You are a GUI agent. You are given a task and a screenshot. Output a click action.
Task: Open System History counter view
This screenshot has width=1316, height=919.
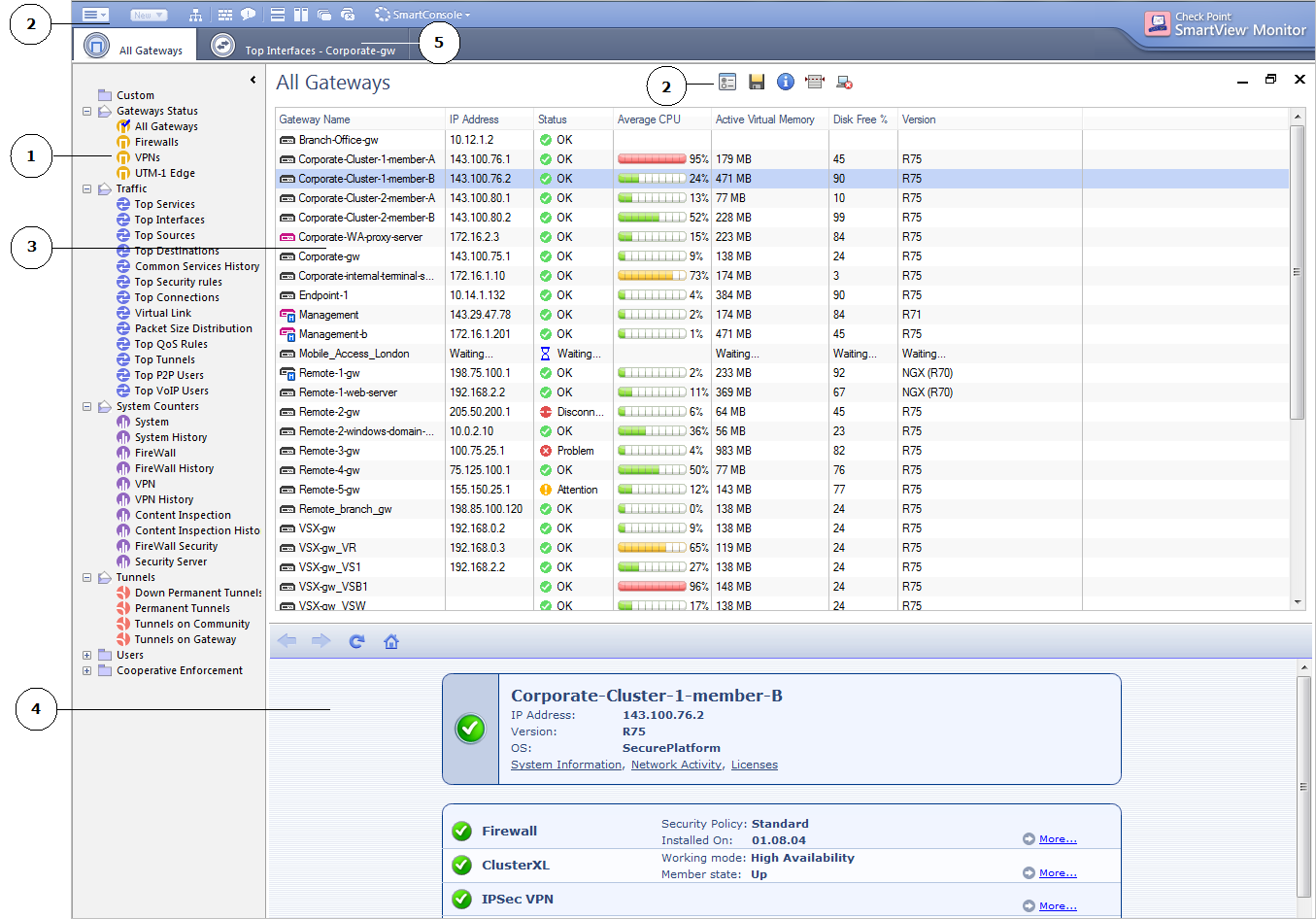(171, 437)
